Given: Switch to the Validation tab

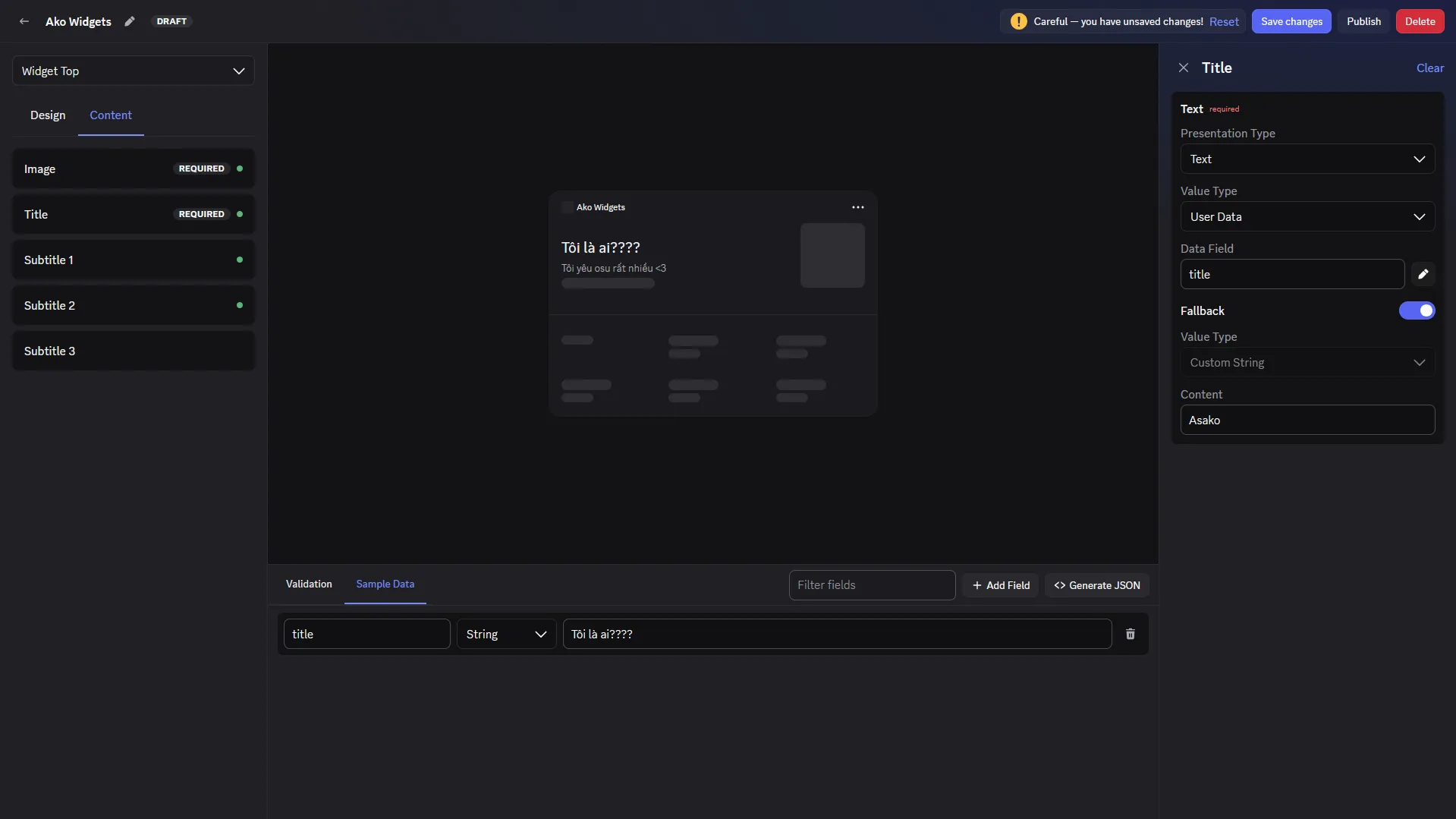Looking at the screenshot, I should point(309,584).
